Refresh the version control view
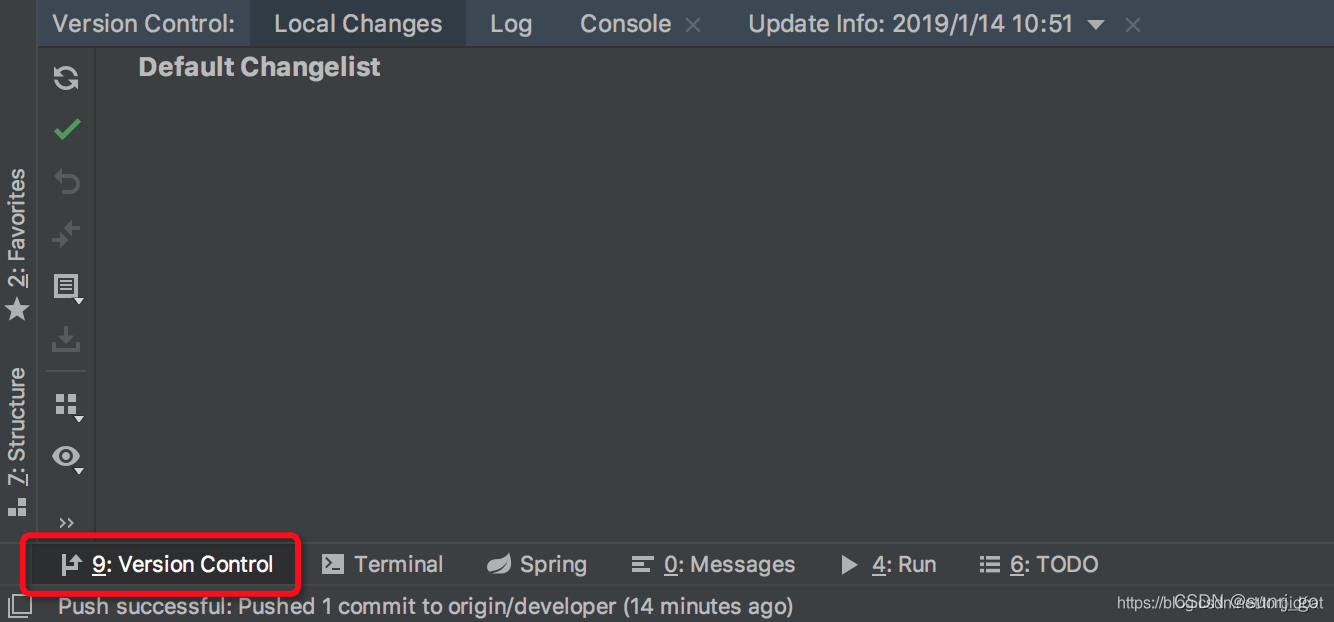 [66, 77]
